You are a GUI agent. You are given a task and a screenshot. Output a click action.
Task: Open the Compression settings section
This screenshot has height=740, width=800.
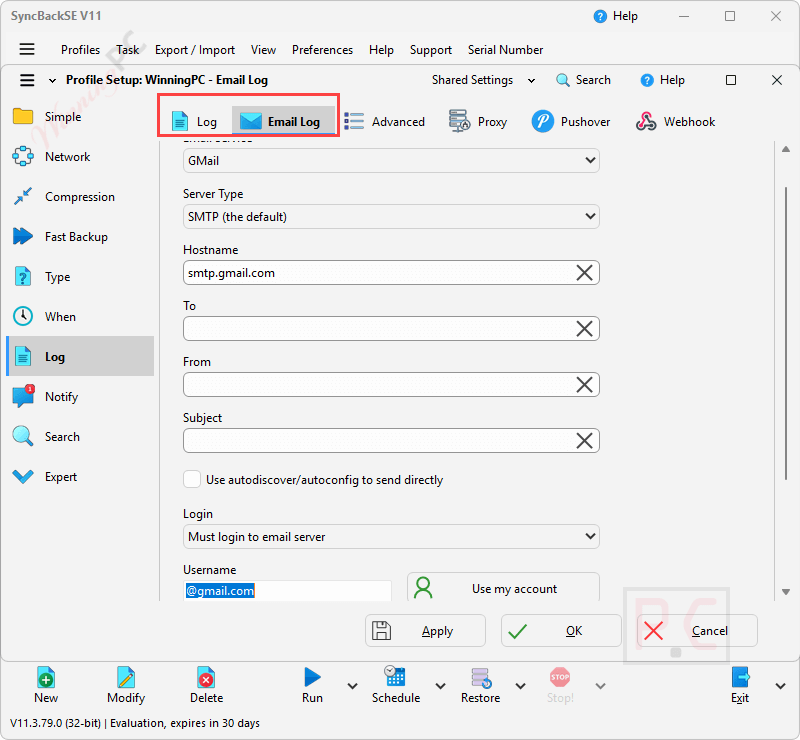[80, 196]
